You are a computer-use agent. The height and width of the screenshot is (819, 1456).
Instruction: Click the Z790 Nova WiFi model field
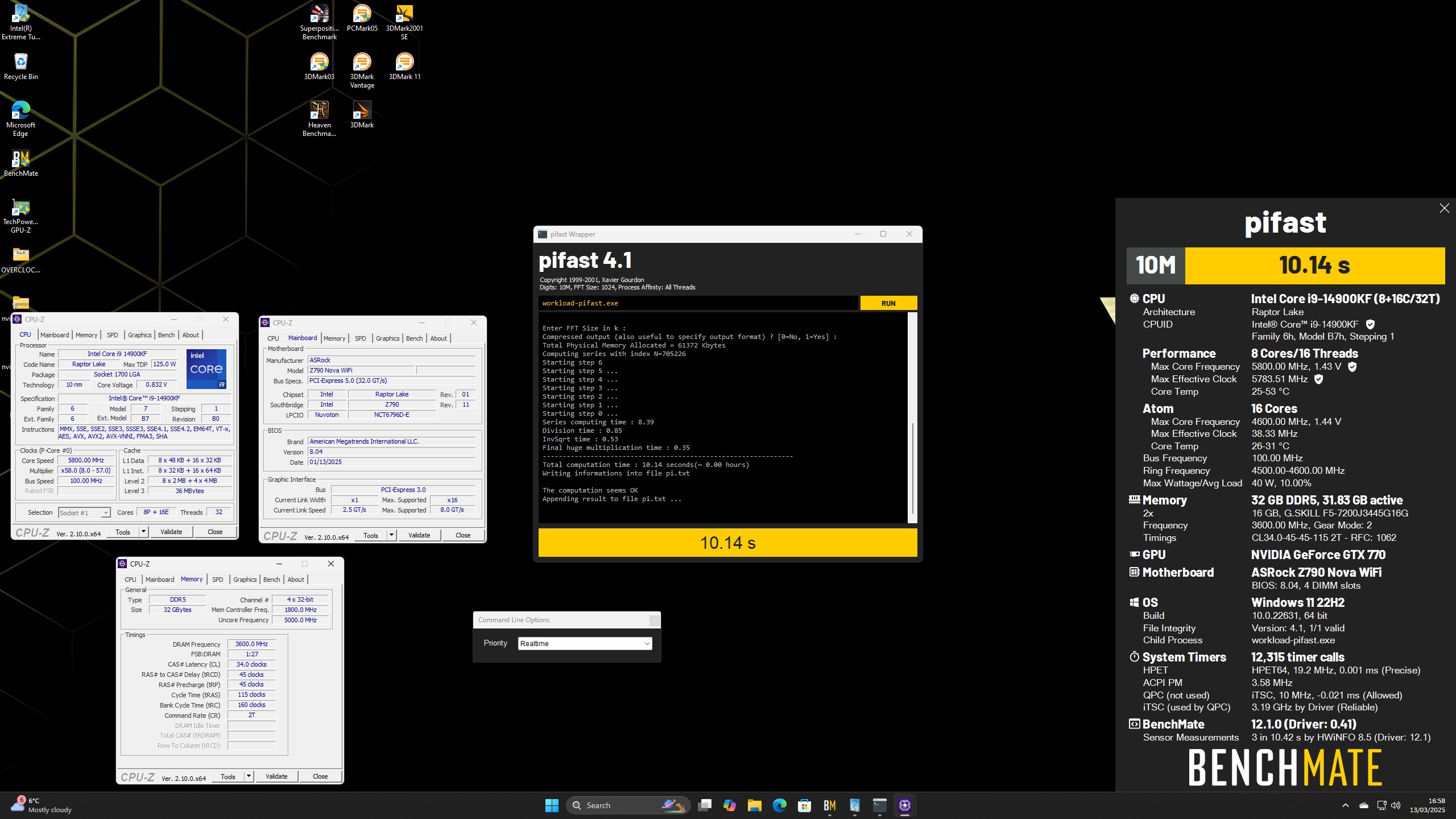click(361, 370)
